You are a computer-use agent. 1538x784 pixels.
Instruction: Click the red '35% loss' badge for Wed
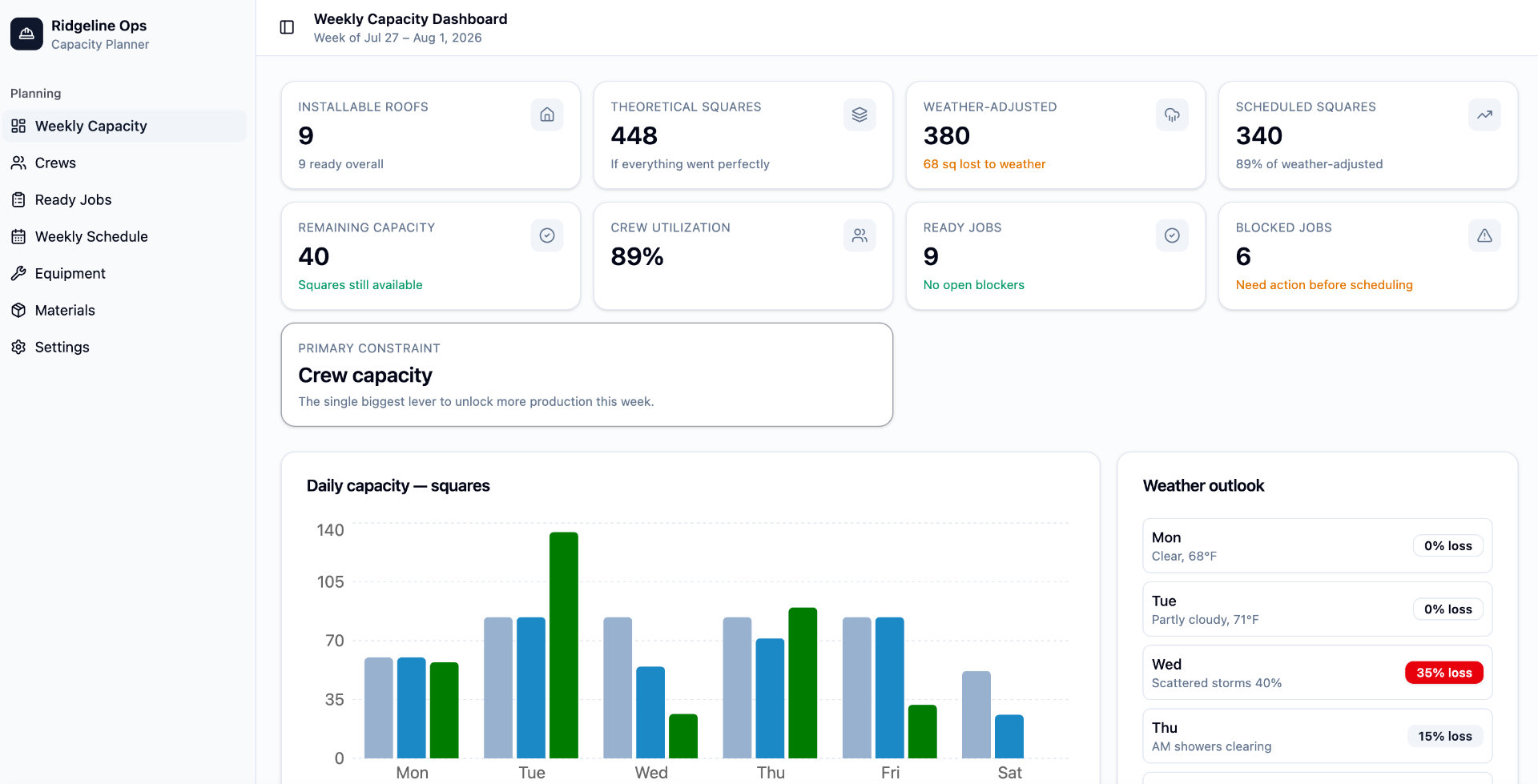click(1443, 673)
